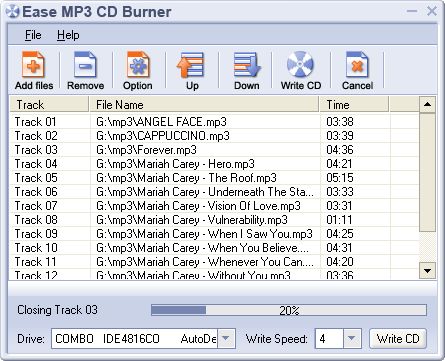Select the File Name column header

click(204, 105)
